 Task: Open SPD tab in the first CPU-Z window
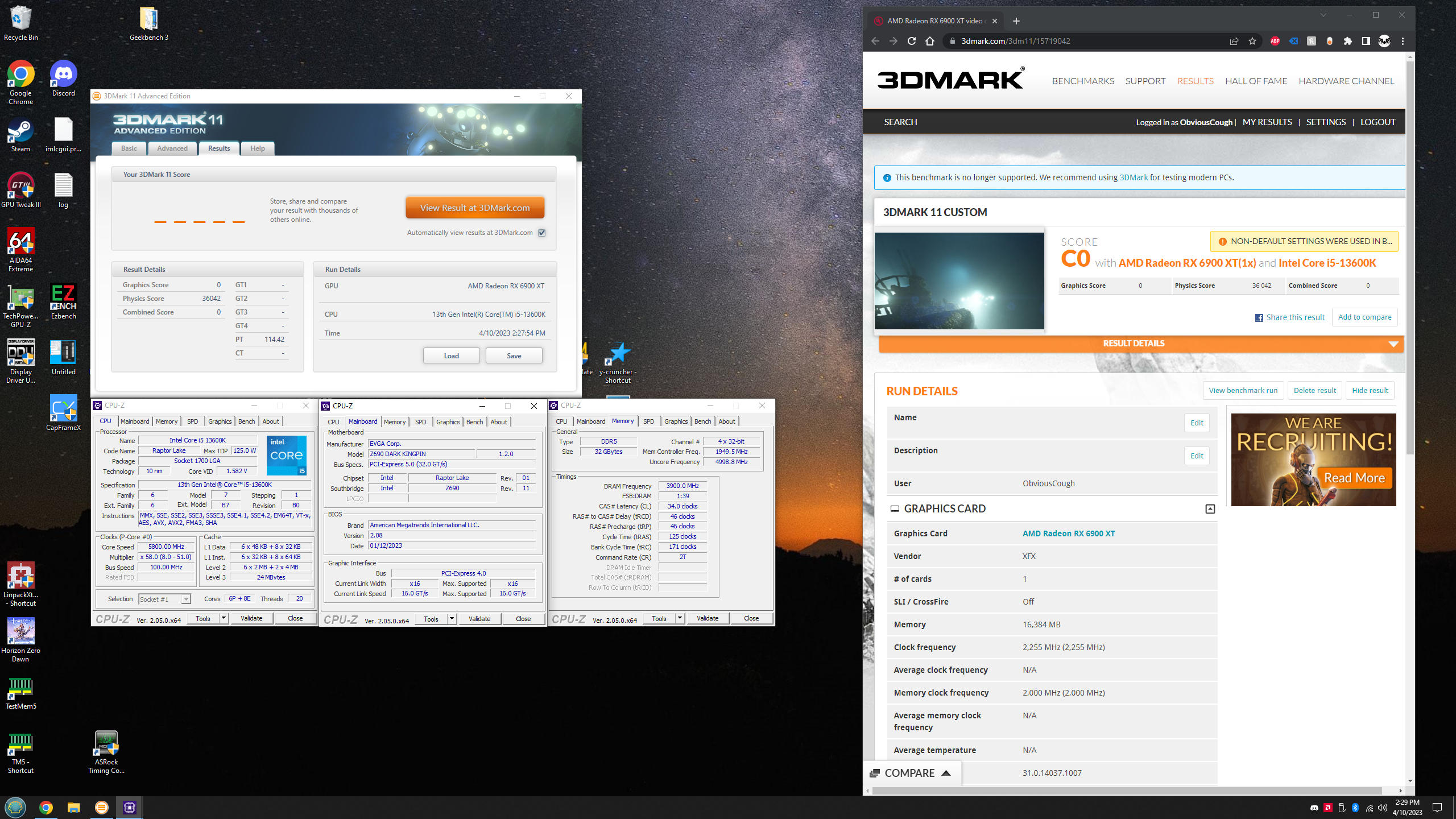pos(193,421)
